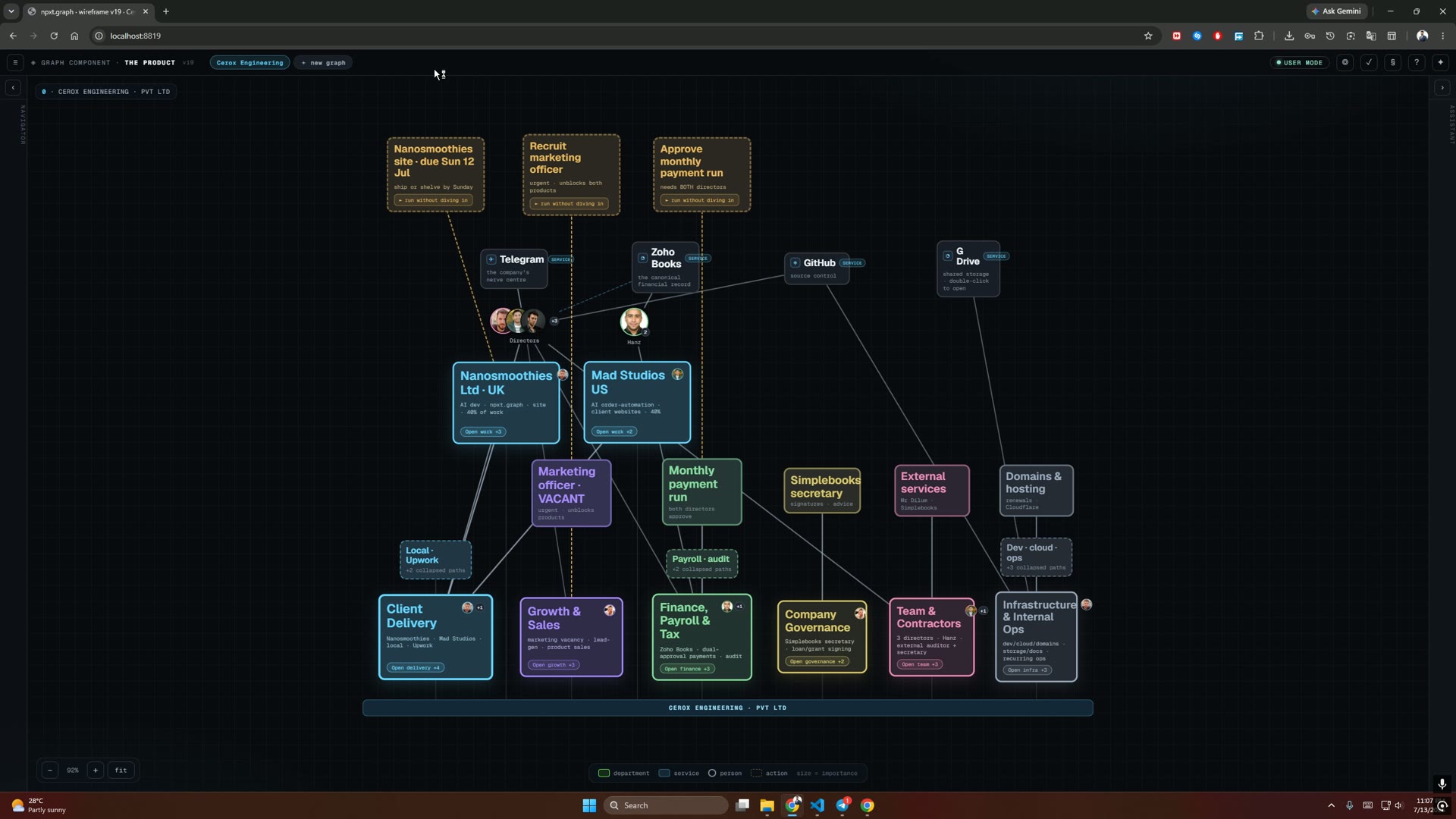Open the Chrome history clock icon

point(1330,36)
